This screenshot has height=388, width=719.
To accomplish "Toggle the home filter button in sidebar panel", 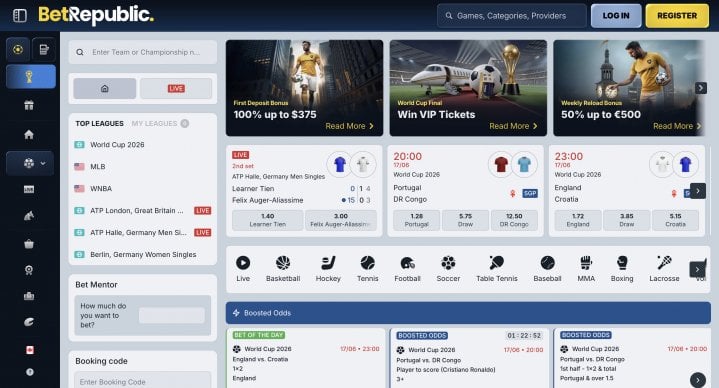I will pyautogui.click(x=105, y=89).
